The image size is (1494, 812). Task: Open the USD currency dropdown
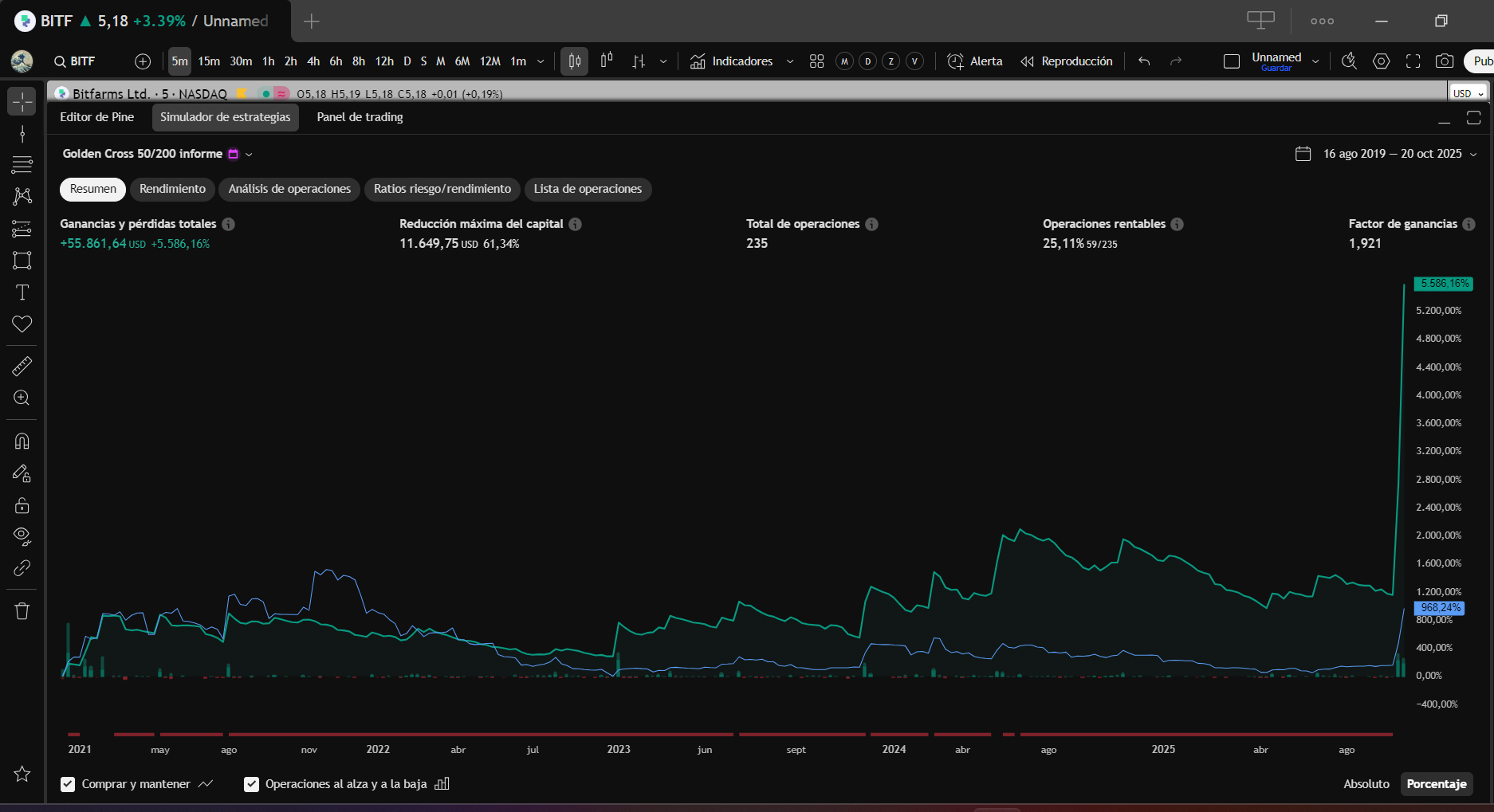pyautogui.click(x=1468, y=93)
